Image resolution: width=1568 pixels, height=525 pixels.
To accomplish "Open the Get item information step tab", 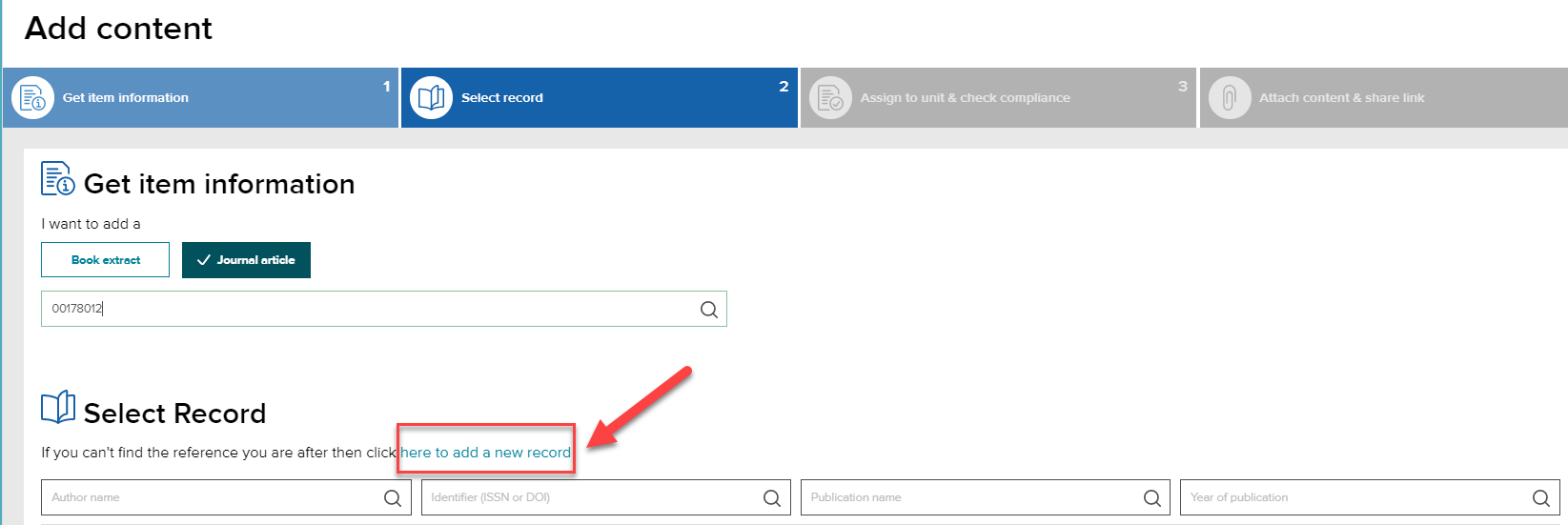I will click(200, 97).
